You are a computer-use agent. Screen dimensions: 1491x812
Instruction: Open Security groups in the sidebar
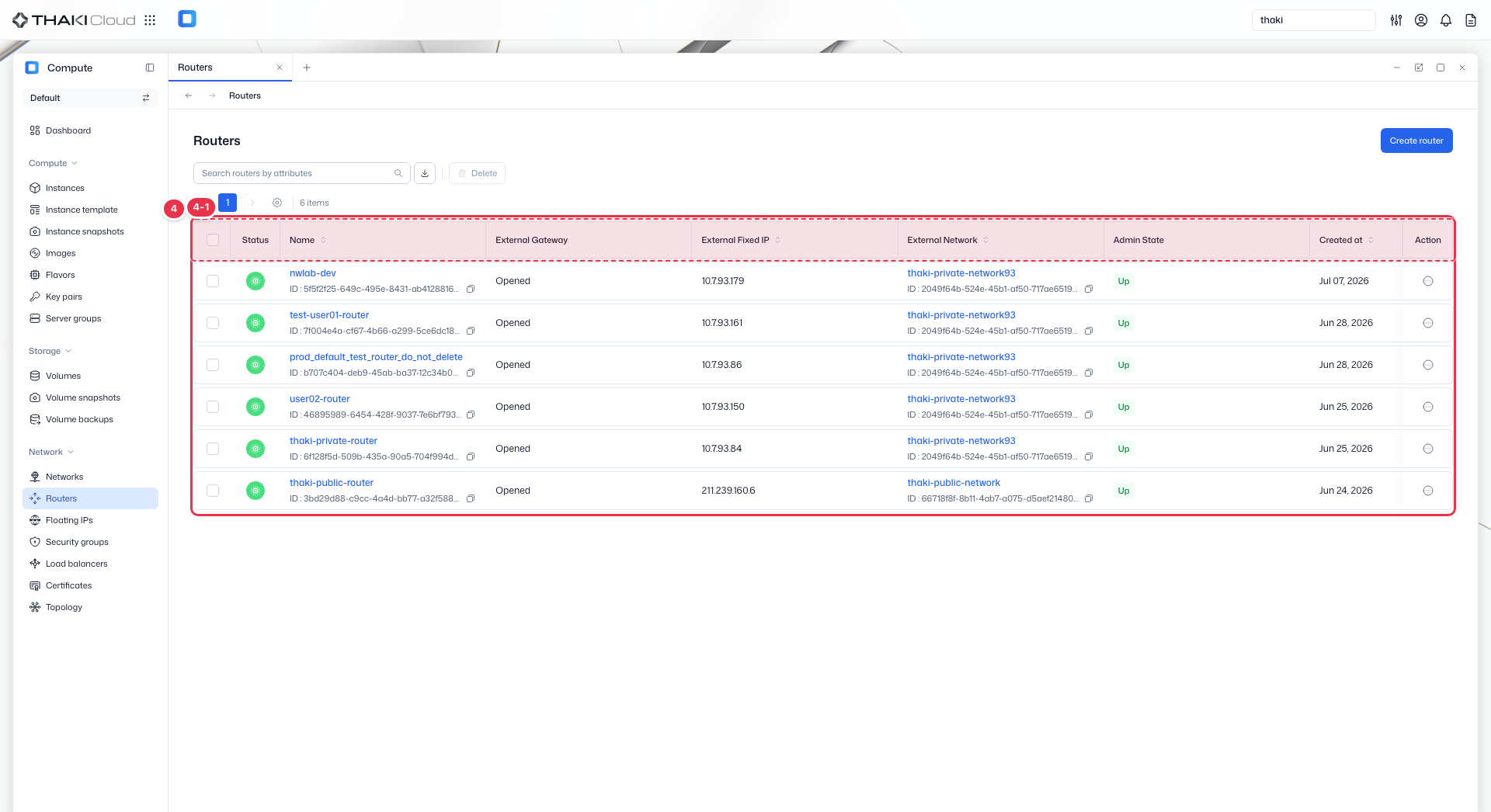click(90, 542)
